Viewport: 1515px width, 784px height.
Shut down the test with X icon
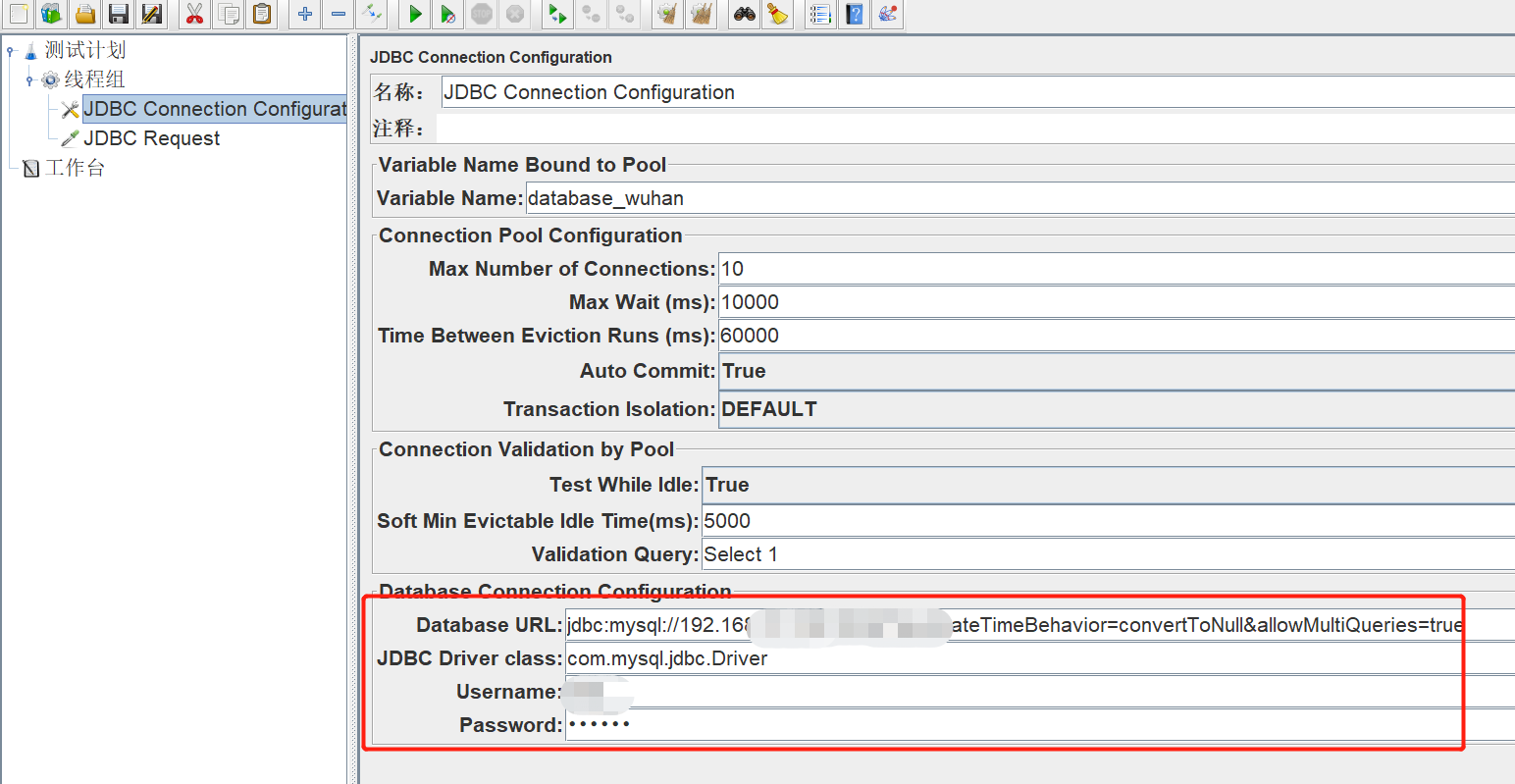point(514,14)
